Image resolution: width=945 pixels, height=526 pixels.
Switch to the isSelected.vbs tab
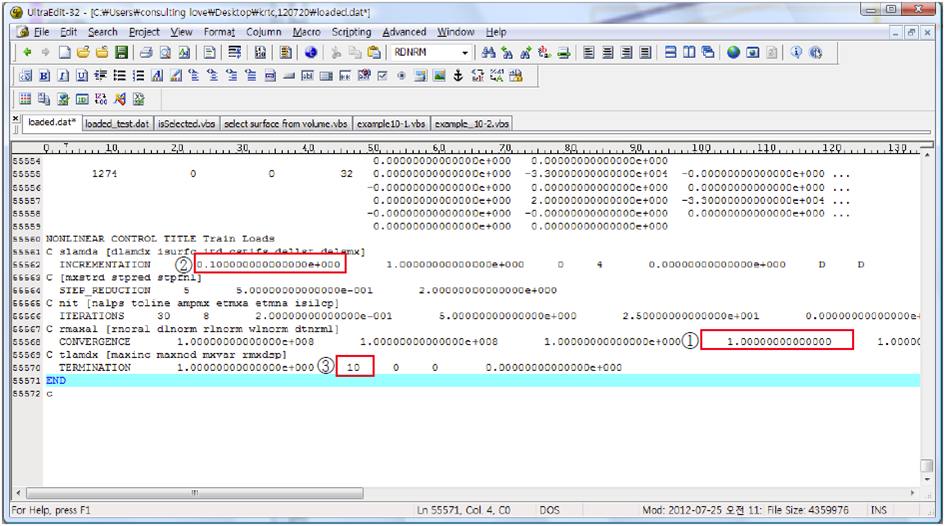coord(186,124)
